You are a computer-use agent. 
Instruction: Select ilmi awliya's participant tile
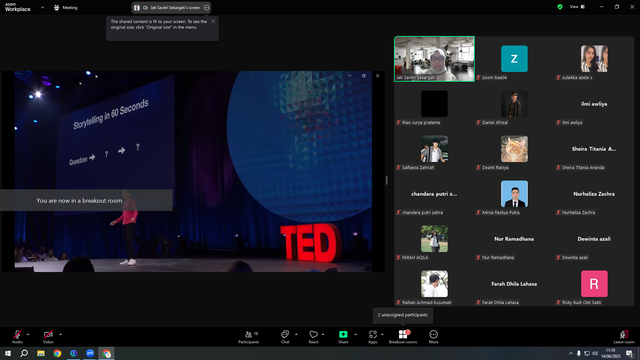click(x=594, y=104)
